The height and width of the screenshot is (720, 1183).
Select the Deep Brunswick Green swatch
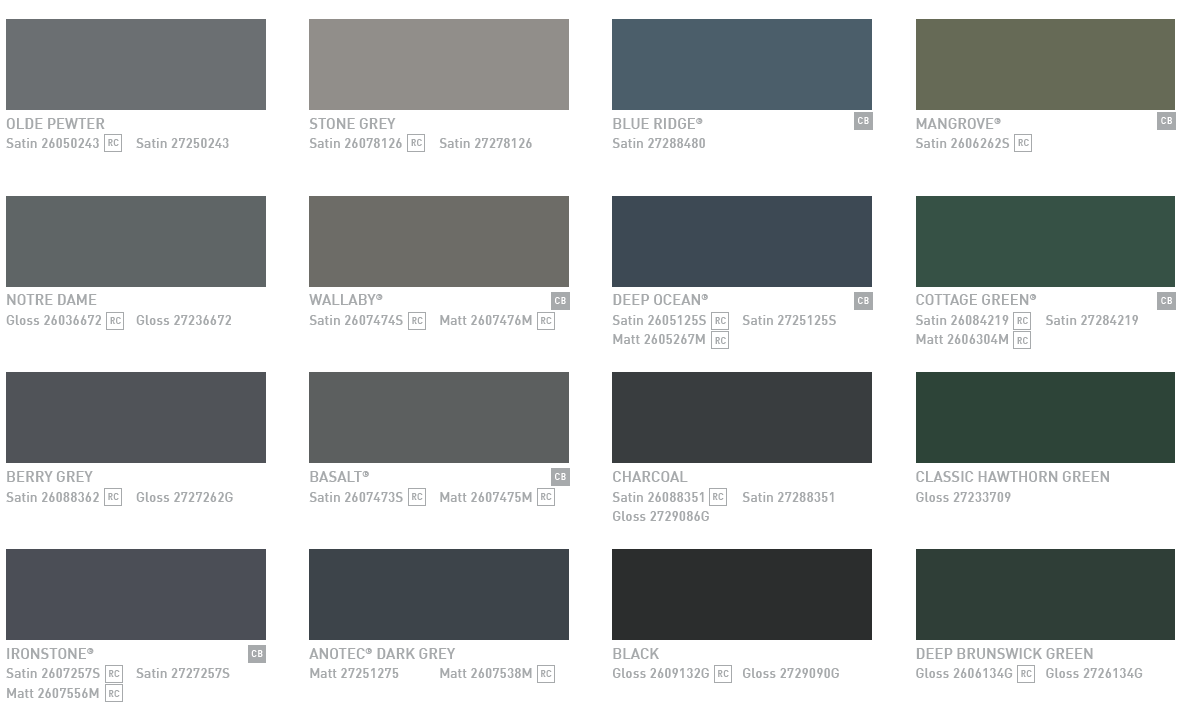click(x=1045, y=594)
